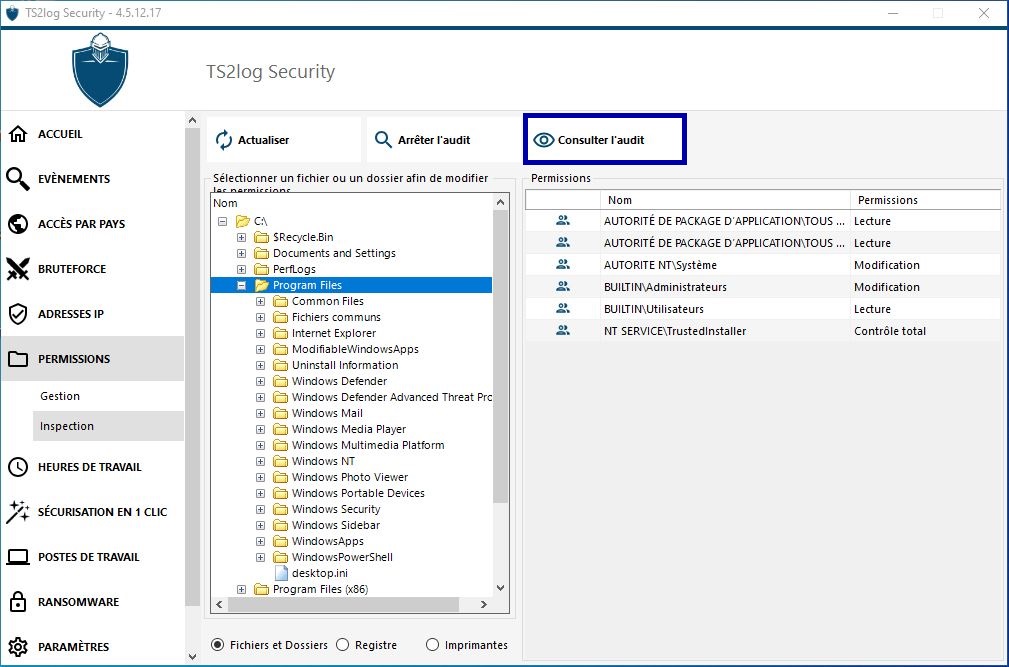Click the Consulter l'audit eye icon
The height and width of the screenshot is (667, 1009).
pyautogui.click(x=544, y=140)
